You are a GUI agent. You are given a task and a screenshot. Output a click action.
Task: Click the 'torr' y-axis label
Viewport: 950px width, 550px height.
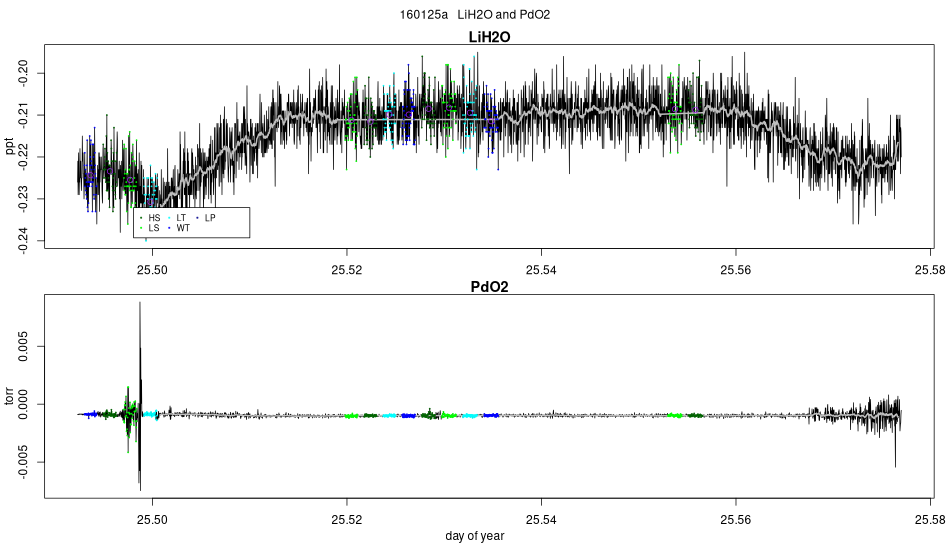[9, 396]
